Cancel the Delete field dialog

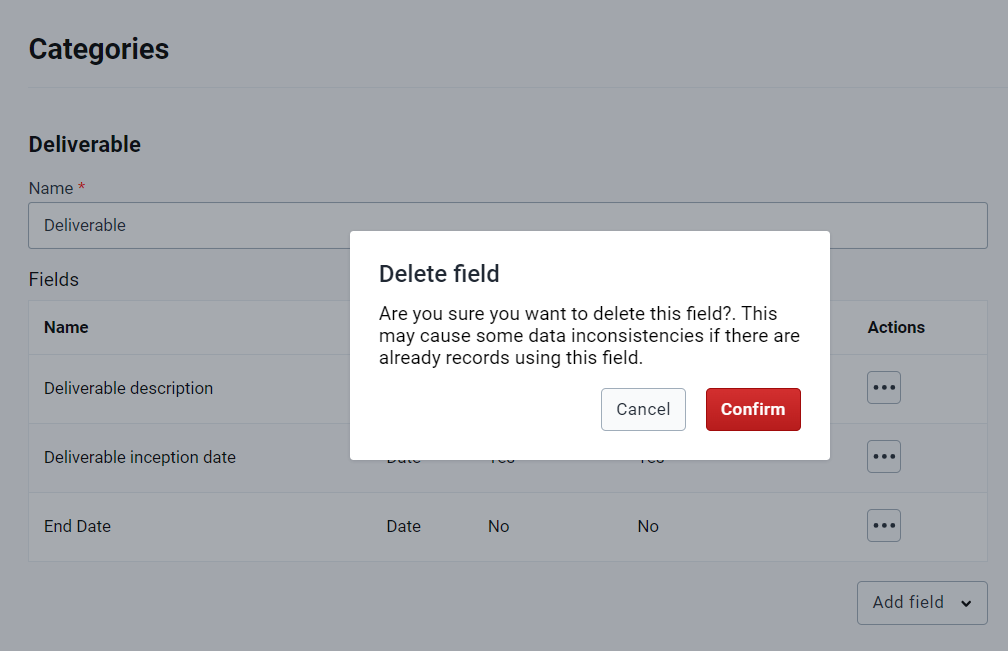643,409
